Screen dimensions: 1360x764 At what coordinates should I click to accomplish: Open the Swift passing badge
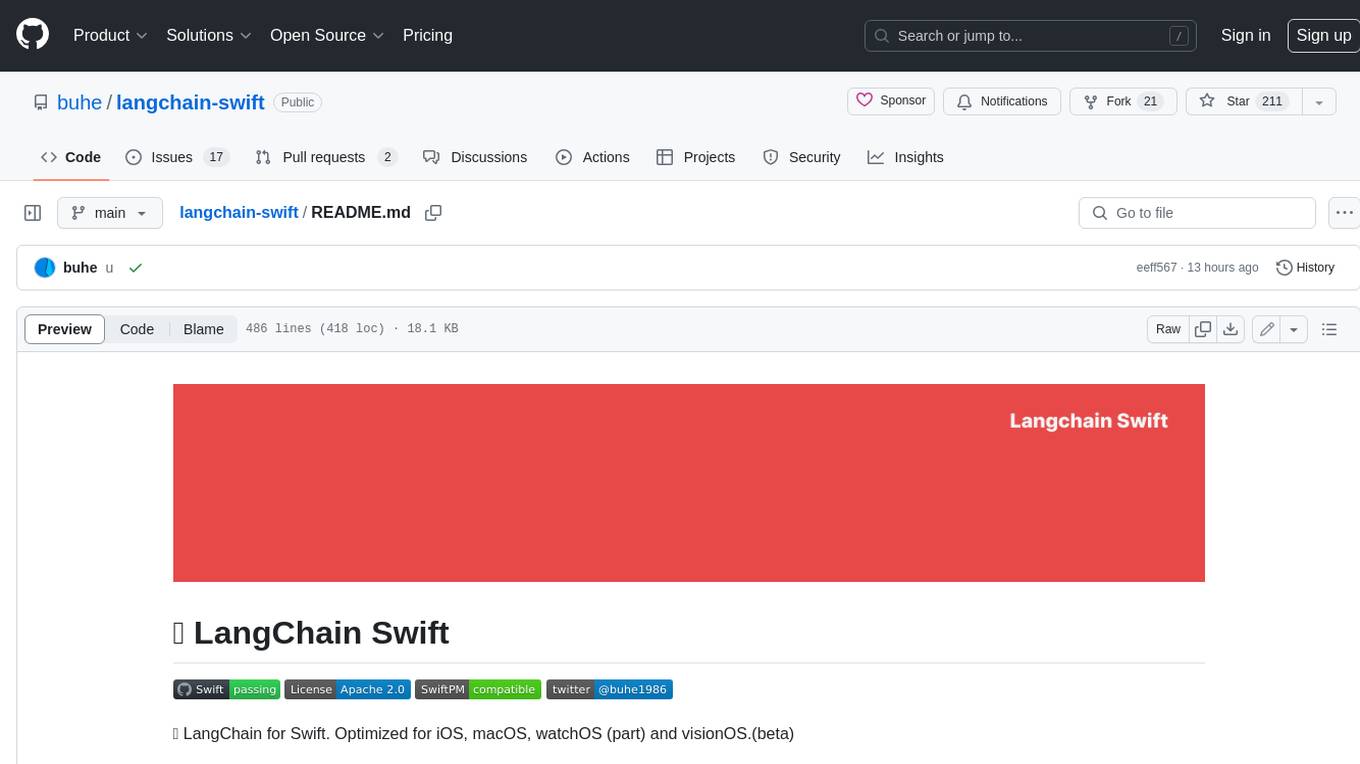click(226, 689)
